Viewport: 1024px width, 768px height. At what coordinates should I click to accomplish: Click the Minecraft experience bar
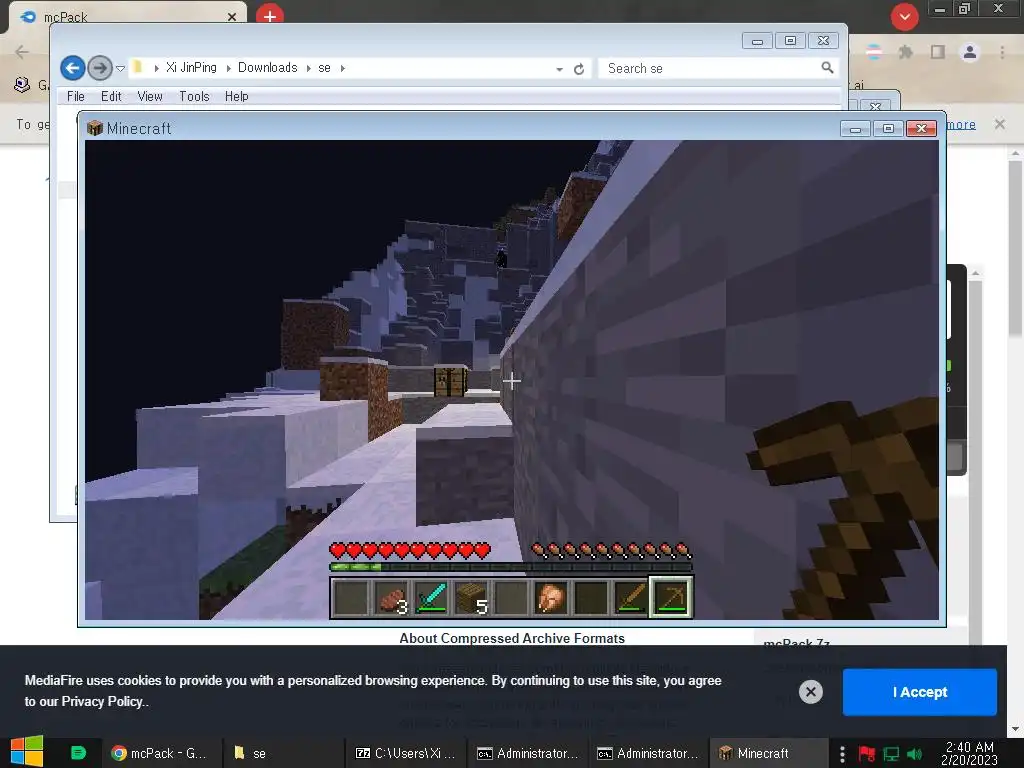coord(510,567)
